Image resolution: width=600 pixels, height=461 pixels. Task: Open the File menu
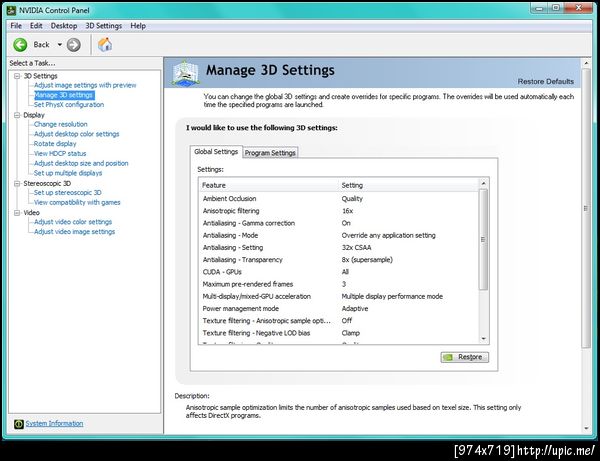coord(16,26)
